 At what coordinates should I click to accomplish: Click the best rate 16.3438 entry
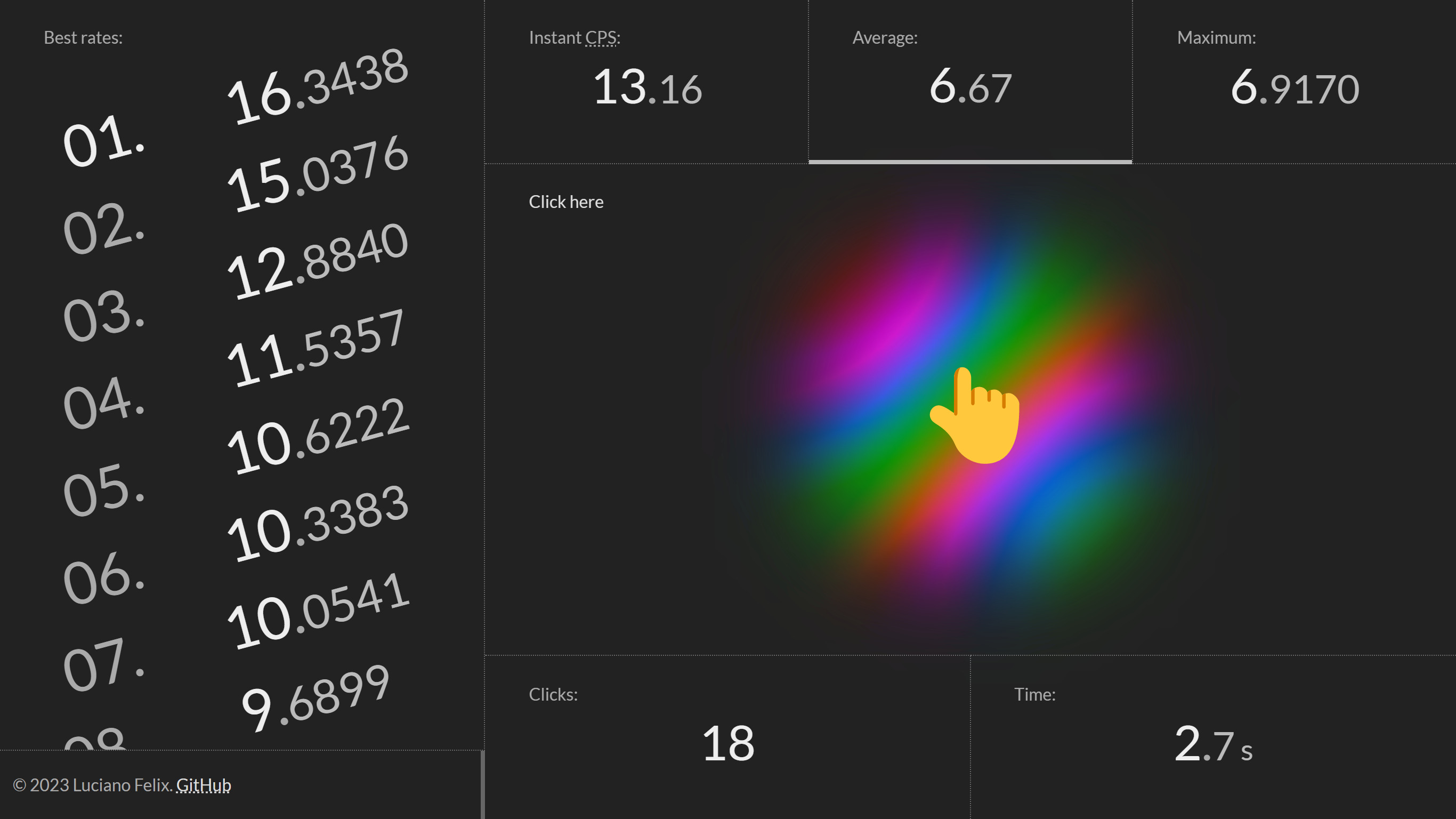tap(318, 91)
